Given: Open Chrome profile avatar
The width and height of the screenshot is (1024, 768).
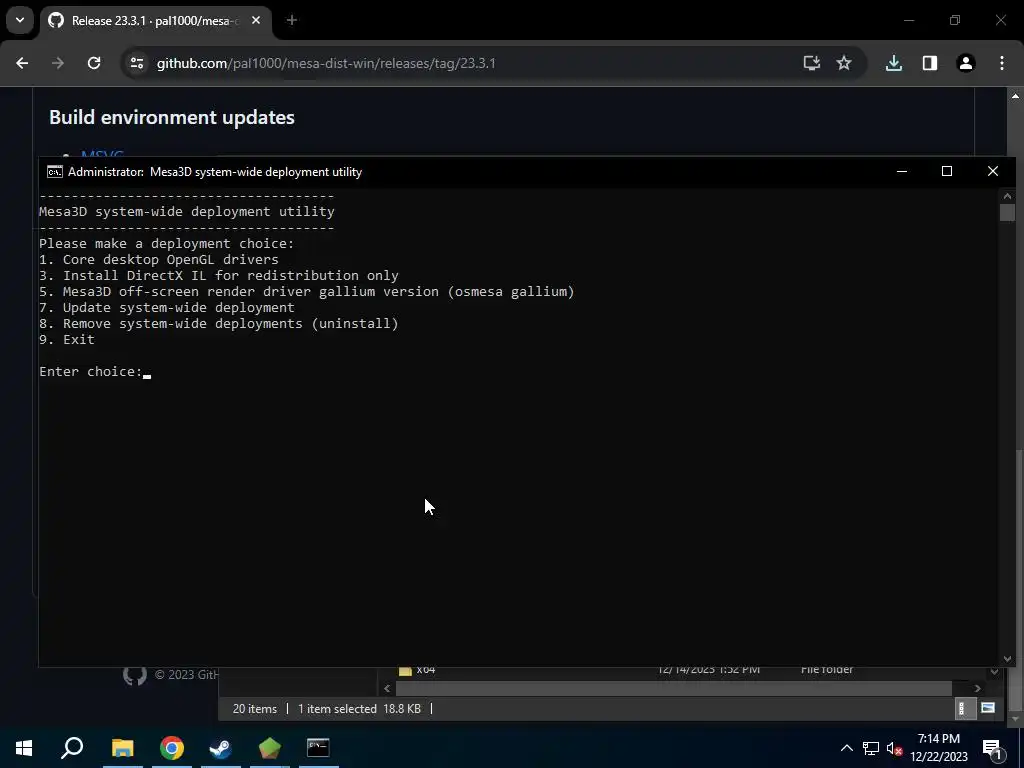Looking at the screenshot, I should [966, 63].
